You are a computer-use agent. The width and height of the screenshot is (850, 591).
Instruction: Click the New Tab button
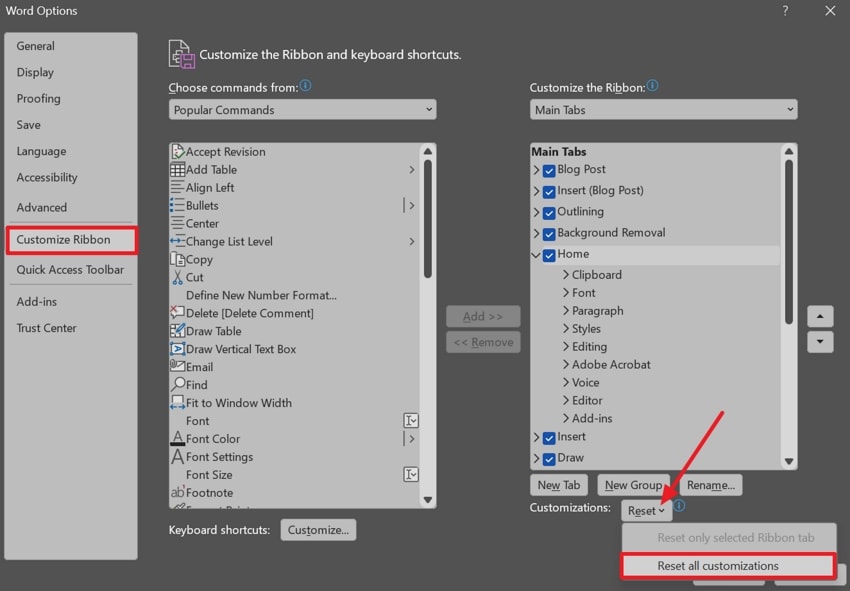[559, 485]
